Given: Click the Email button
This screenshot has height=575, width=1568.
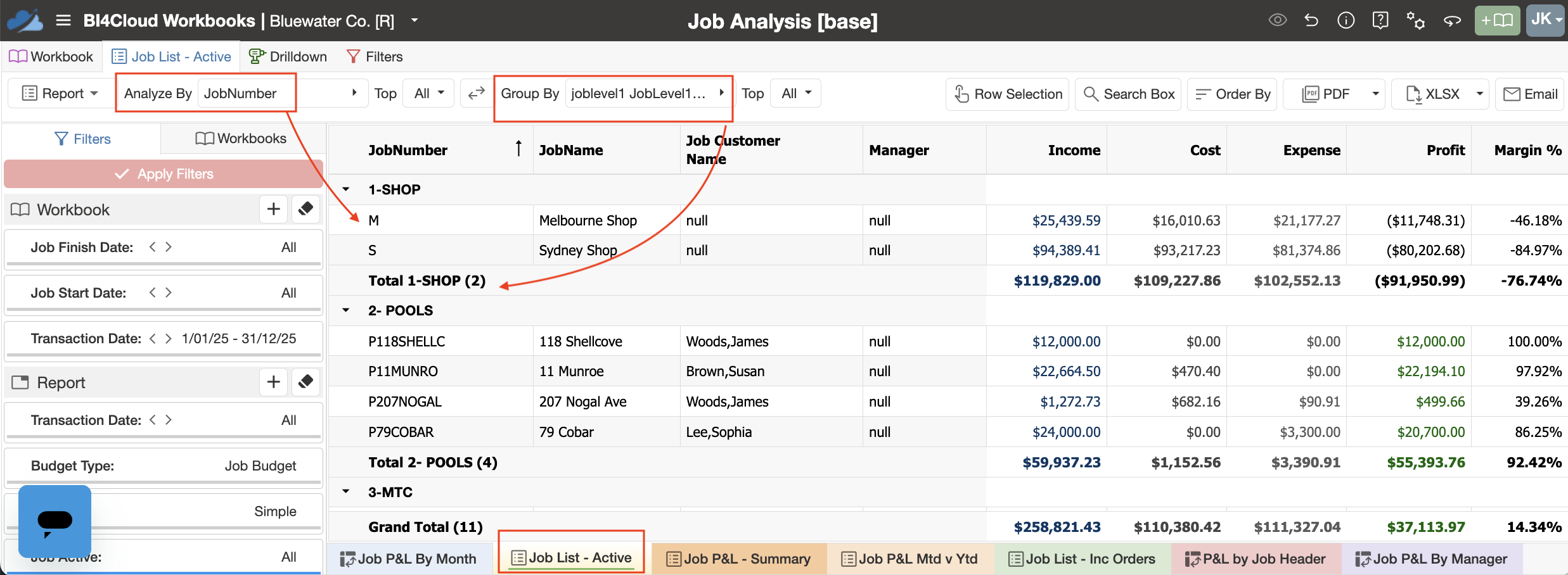Looking at the screenshot, I should click(1530, 94).
